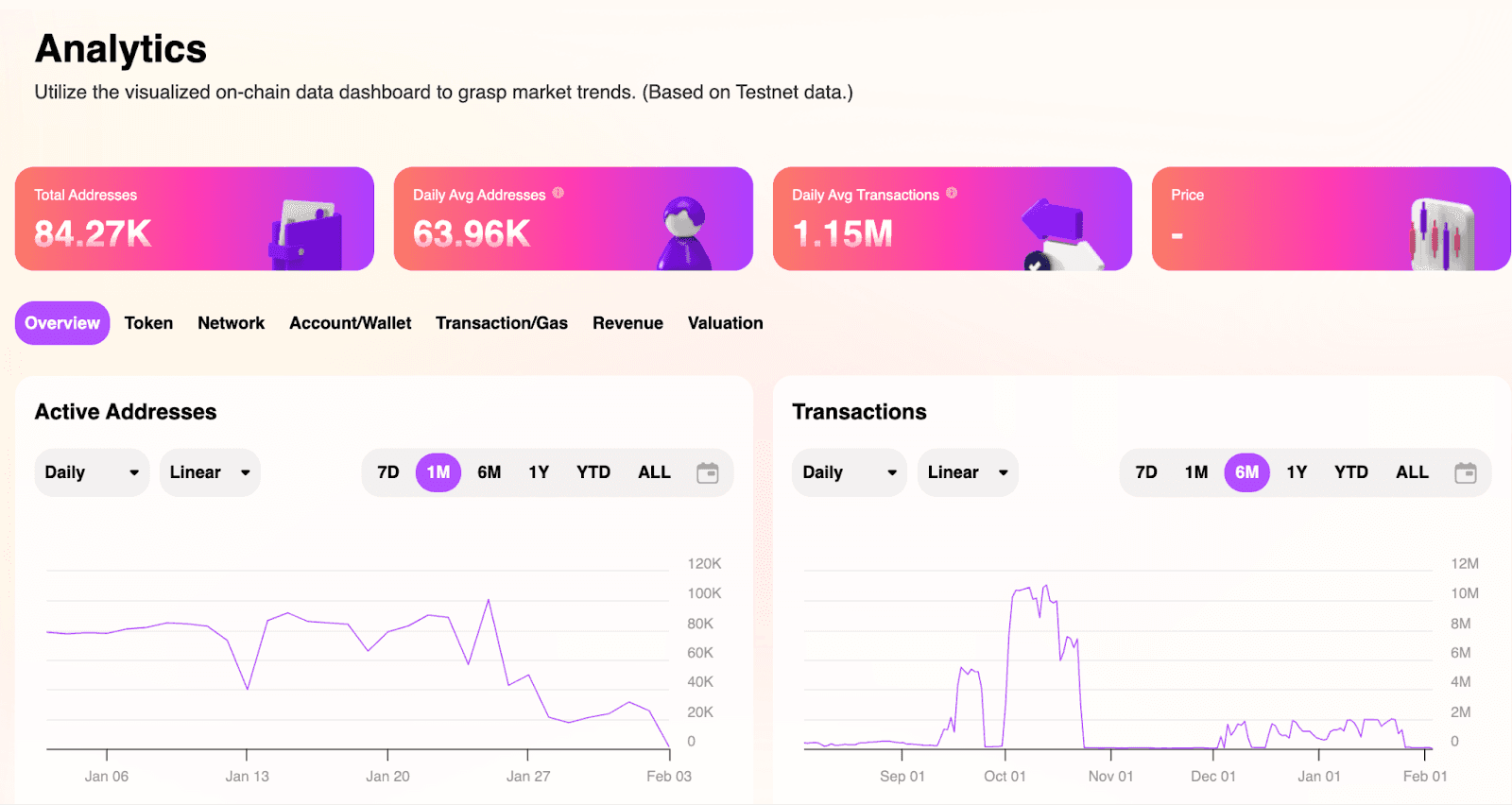Expand Linear scale dropdown in Active Addresses
Viewport: 1512px width, 805px height.
tap(210, 472)
